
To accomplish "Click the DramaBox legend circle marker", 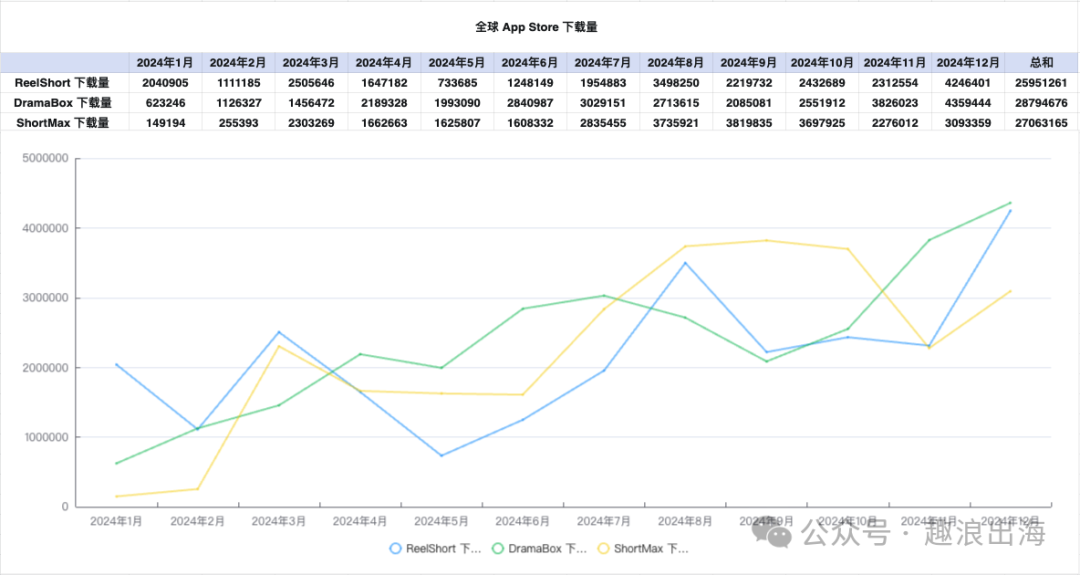I will (x=497, y=549).
